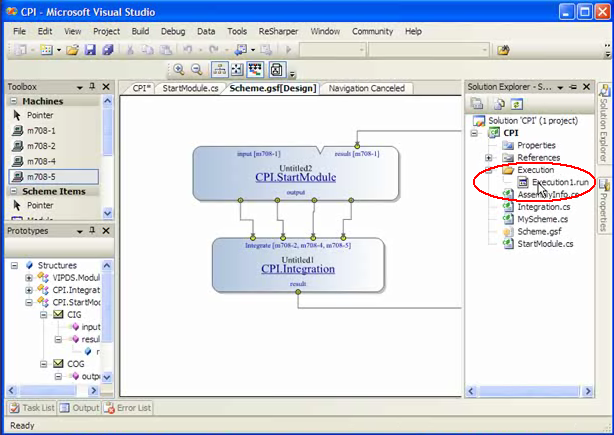Zoom in on the scheme diagram
The height and width of the screenshot is (435, 614).
coord(179,70)
